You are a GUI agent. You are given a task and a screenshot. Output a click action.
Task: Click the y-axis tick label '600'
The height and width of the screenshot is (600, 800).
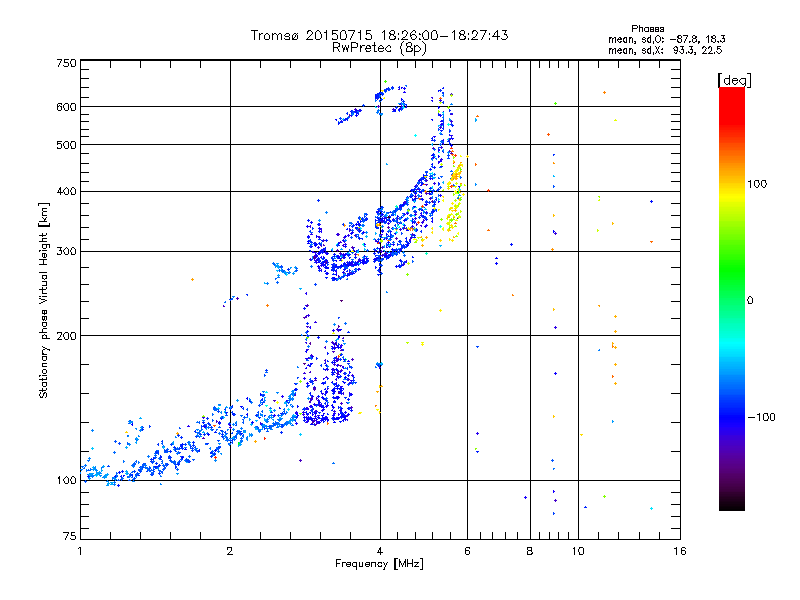coord(66,107)
